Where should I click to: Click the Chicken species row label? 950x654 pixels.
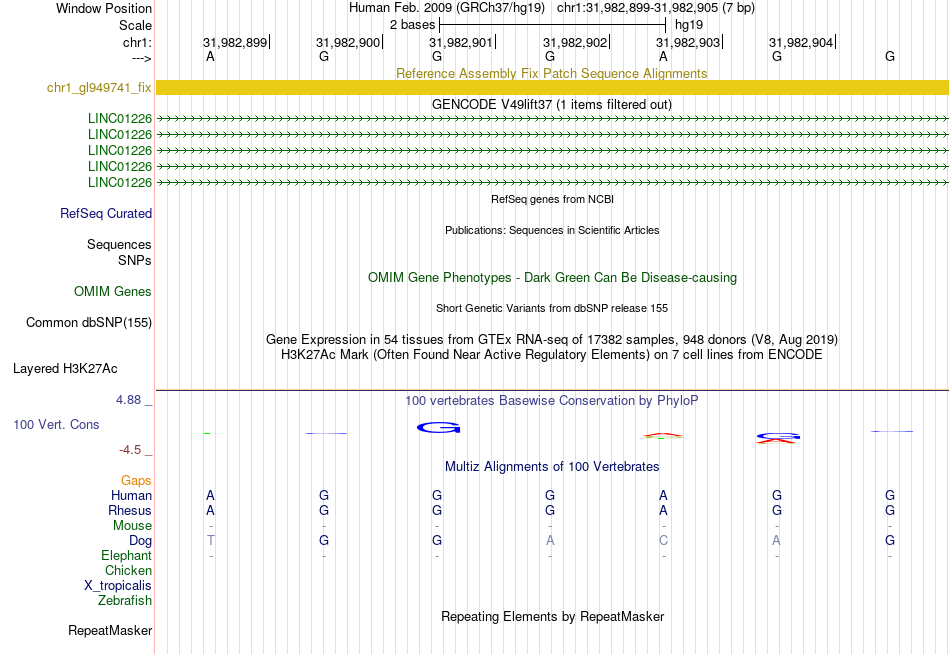tap(128, 570)
